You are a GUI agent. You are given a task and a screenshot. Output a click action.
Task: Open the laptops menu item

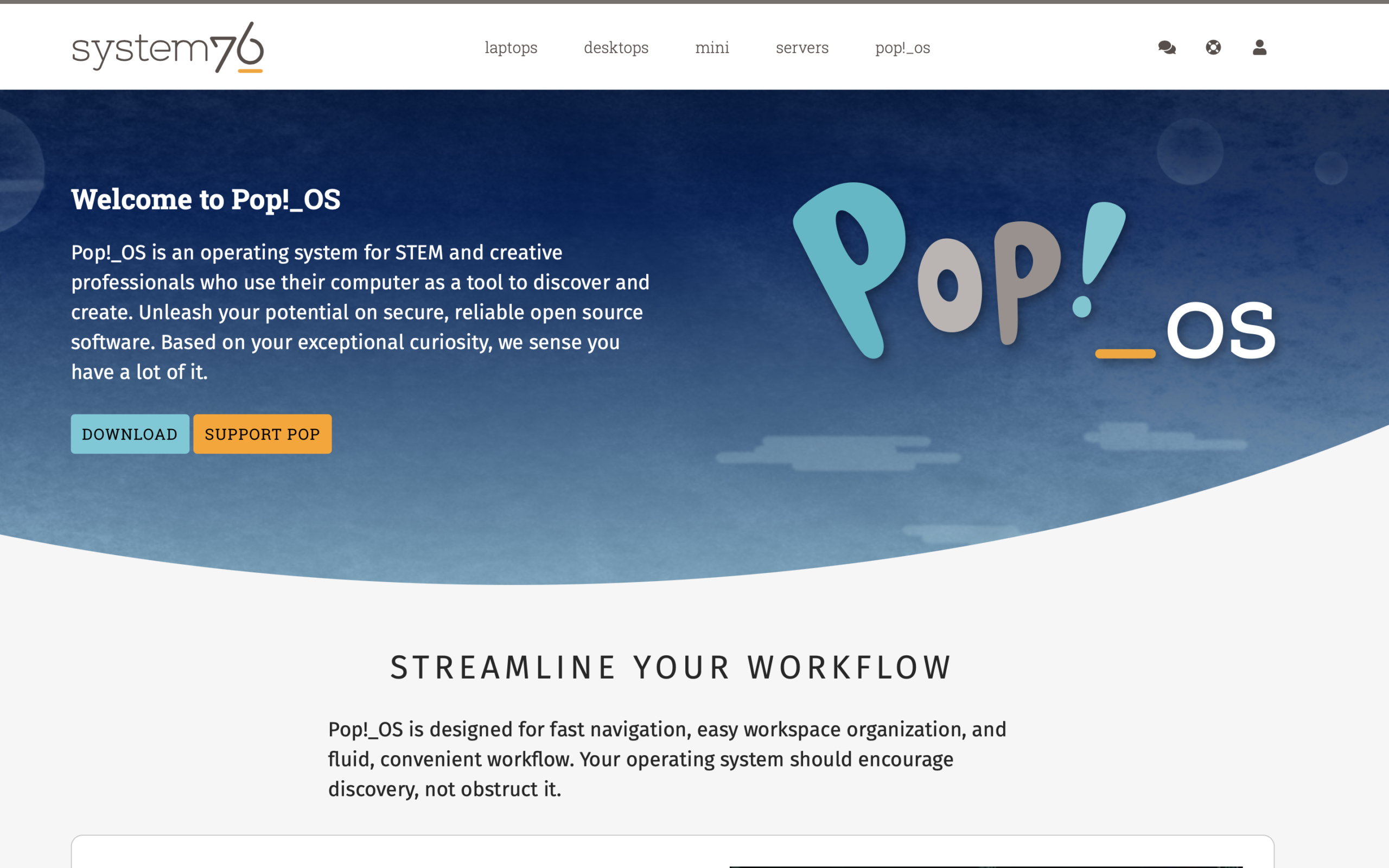[x=511, y=48]
